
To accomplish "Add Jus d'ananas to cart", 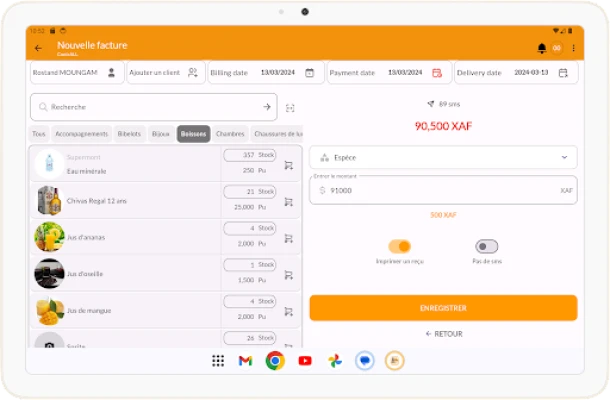I will [x=288, y=238].
